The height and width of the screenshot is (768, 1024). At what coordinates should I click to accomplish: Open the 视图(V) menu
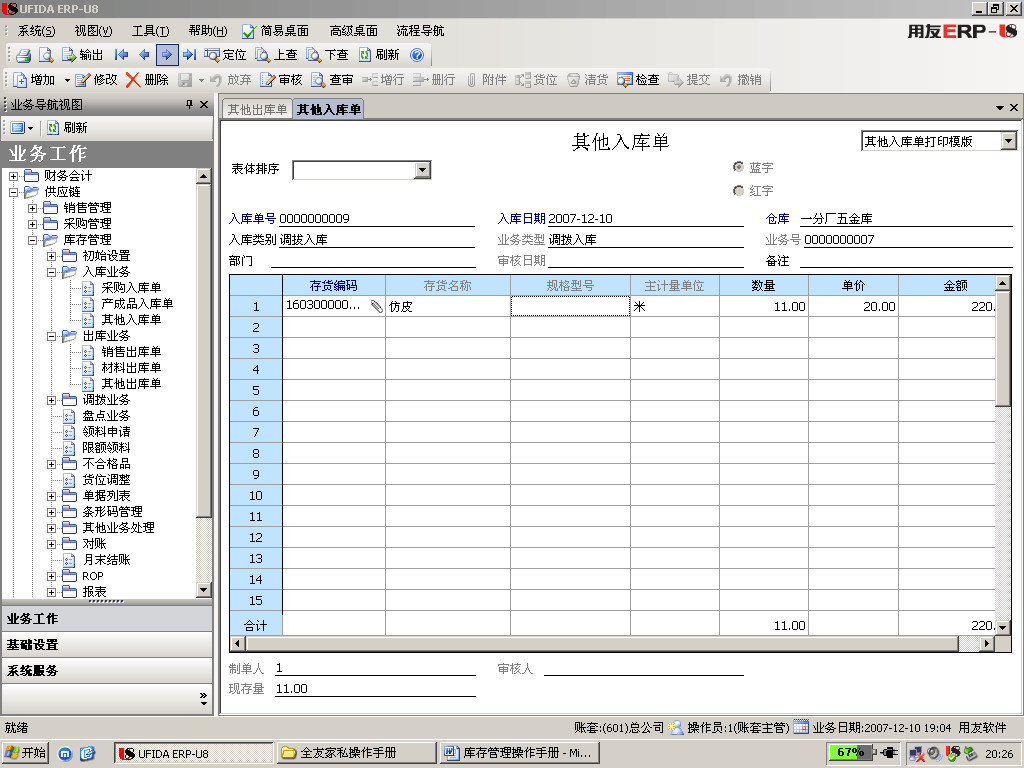click(93, 31)
